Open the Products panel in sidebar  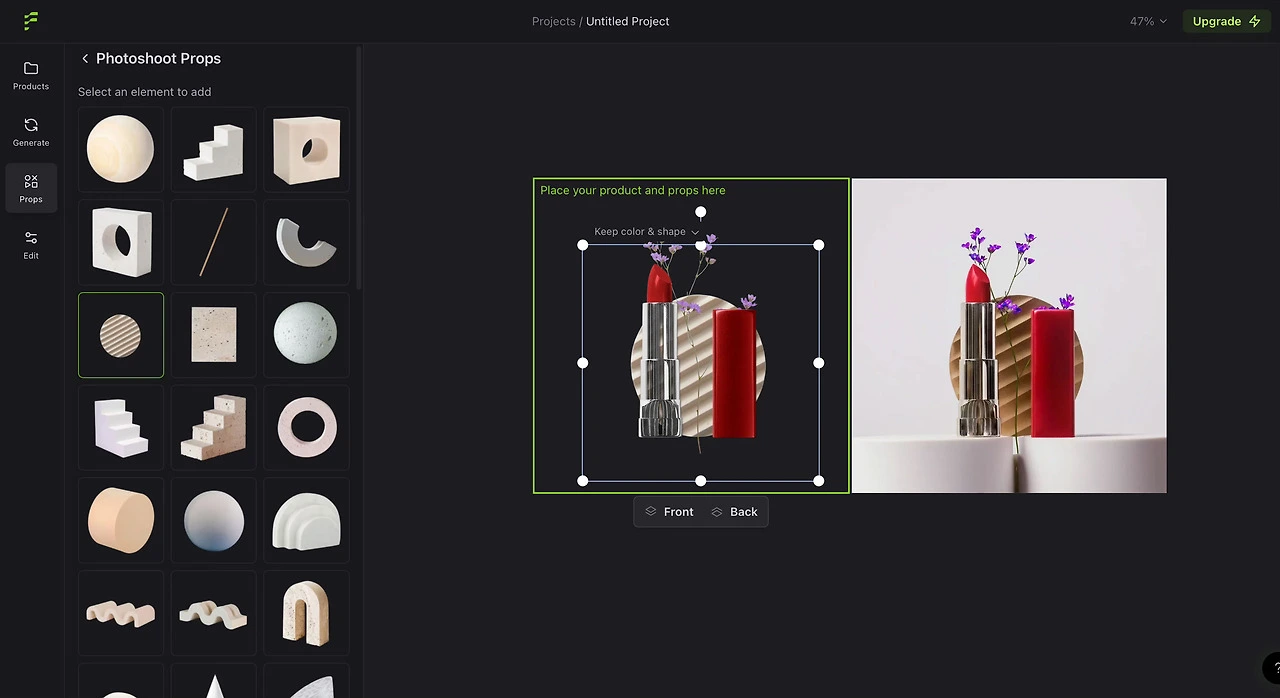(x=31, y=75)
